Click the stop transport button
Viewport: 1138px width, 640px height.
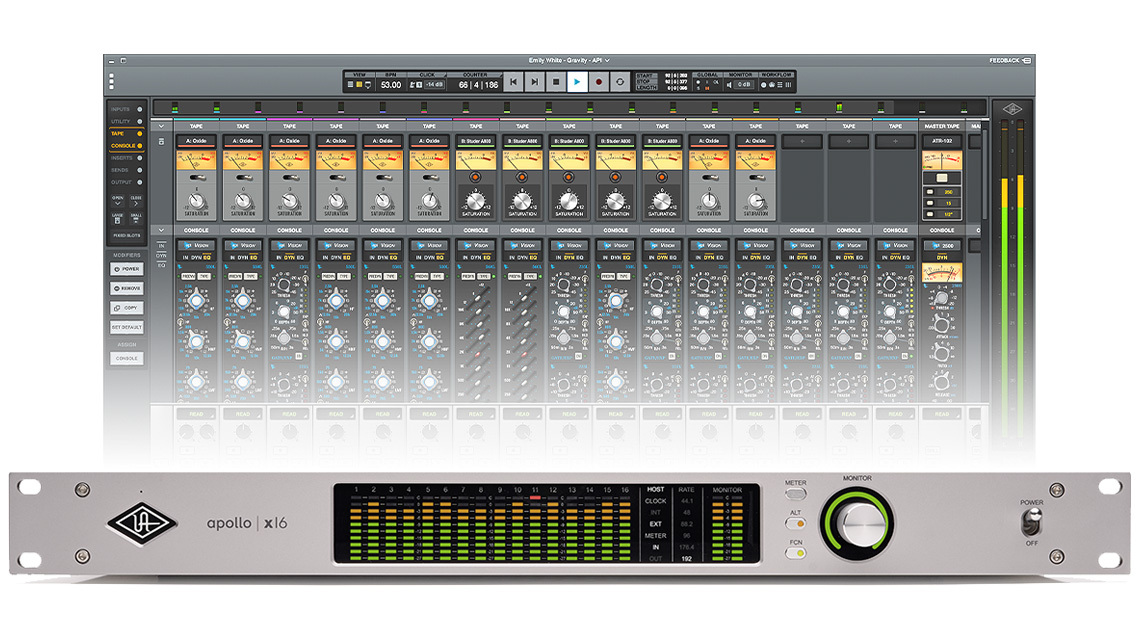(556, 82)
